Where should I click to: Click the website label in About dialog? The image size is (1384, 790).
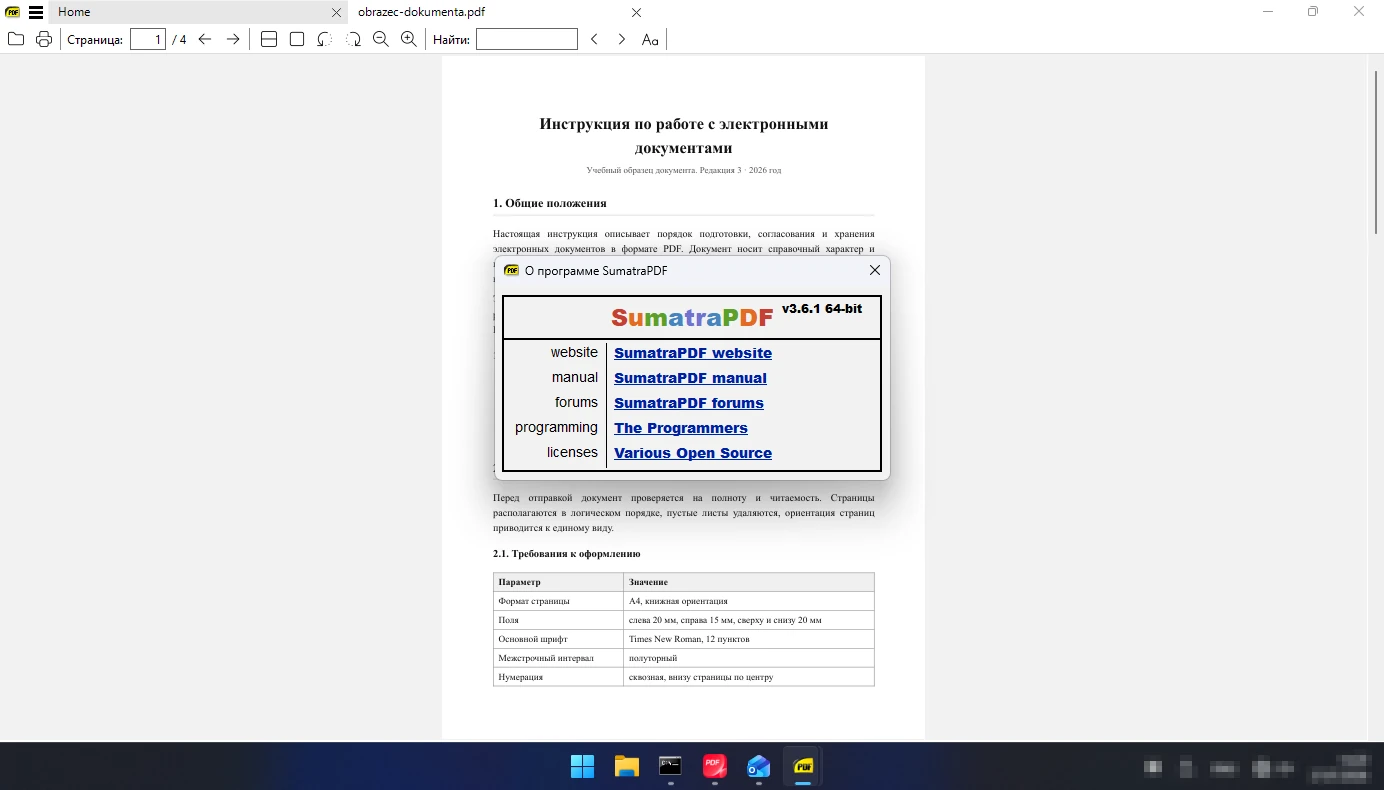pyautogui.click(x=574, y=352)
